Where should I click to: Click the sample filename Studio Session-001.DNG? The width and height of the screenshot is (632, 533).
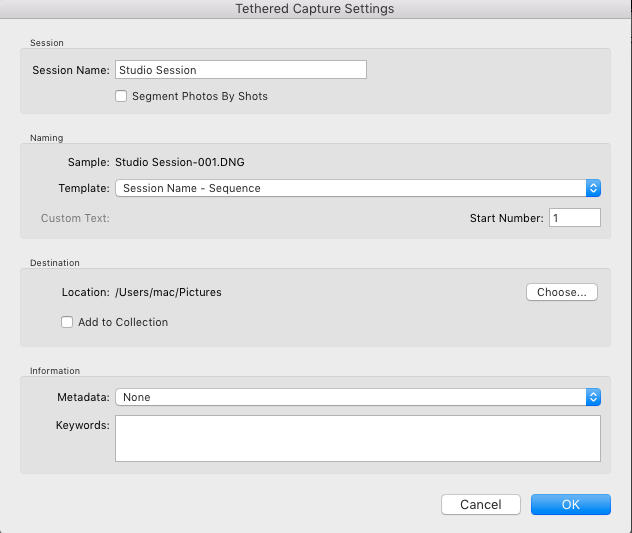(180, 162)
